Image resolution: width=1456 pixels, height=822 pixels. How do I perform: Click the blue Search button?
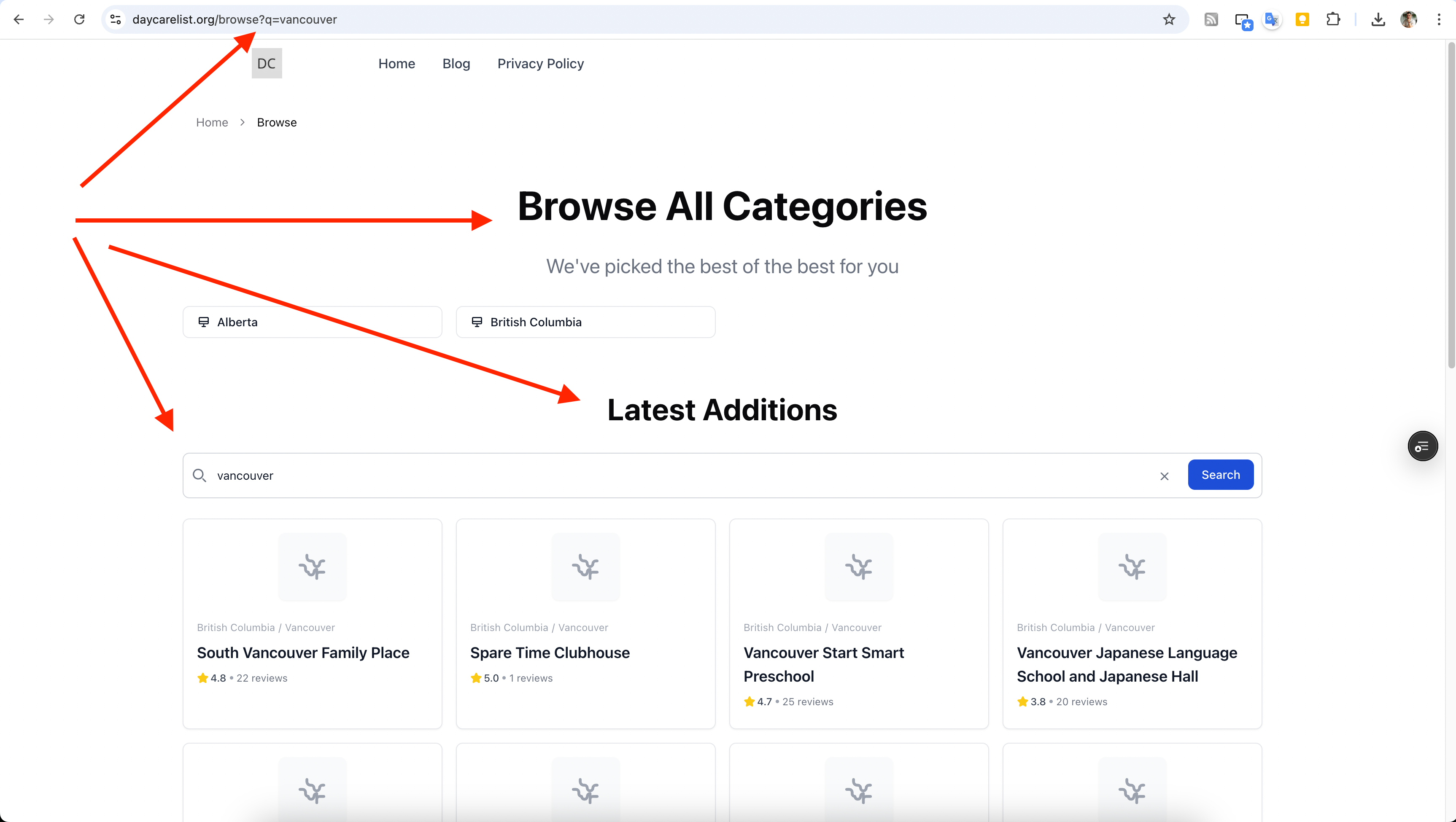1221,475
